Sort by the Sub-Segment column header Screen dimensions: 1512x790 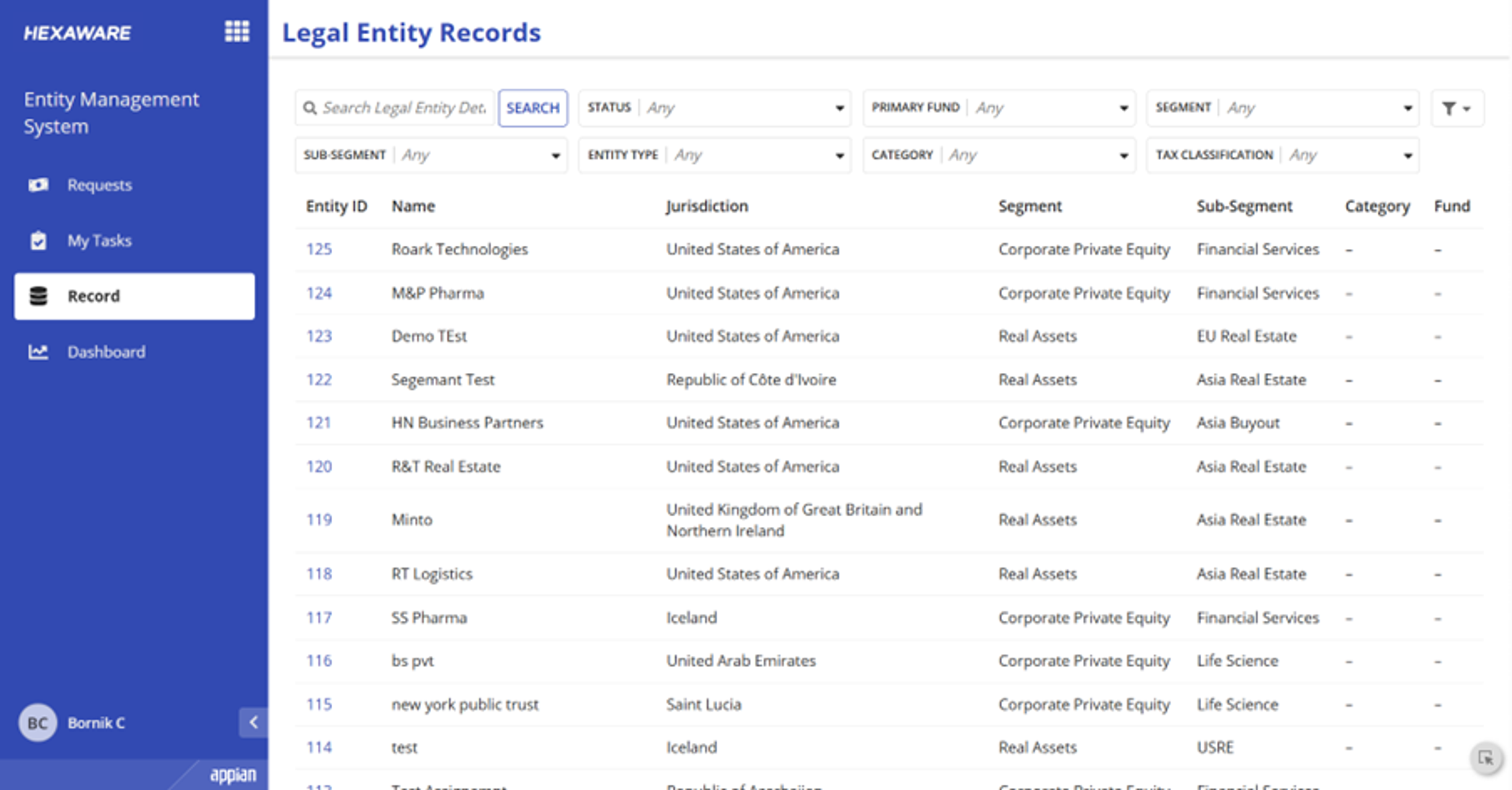(1244, 207)
